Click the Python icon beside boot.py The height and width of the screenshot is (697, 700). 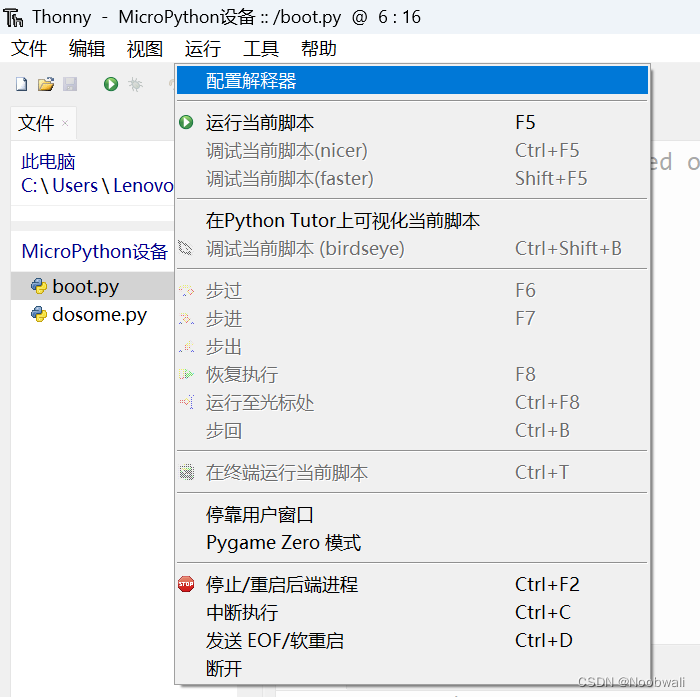click(39, 286)
